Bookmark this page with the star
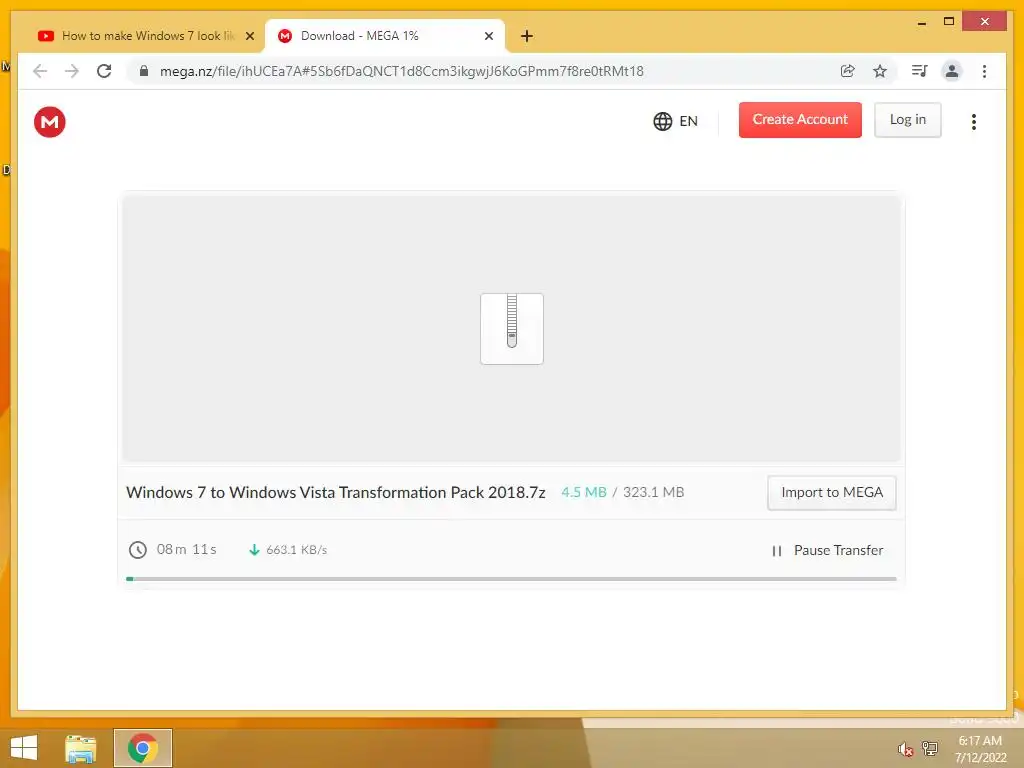The width and height of the screenshot is (1024, 768). (880, 71)
